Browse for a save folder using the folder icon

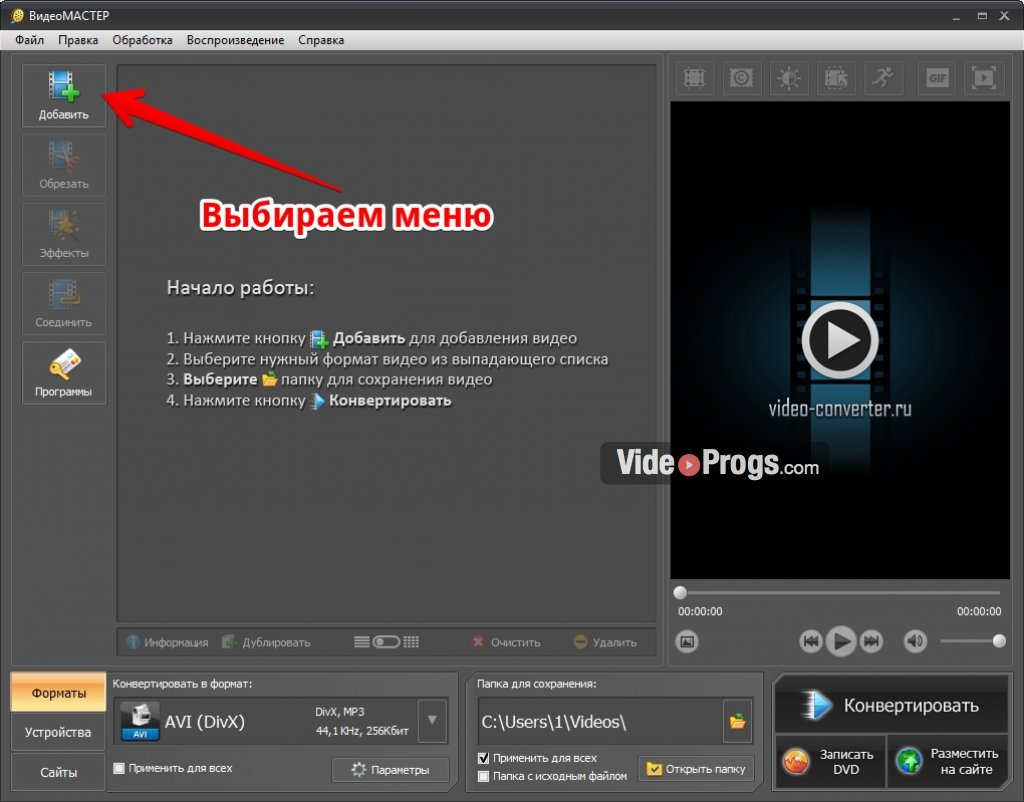pyautogui.click(x=737, y=722)
